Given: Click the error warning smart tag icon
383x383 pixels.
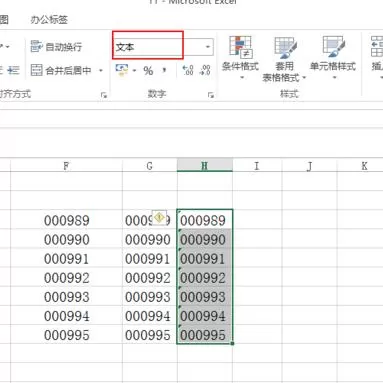Looking at the screenshot, I should 159,218.
